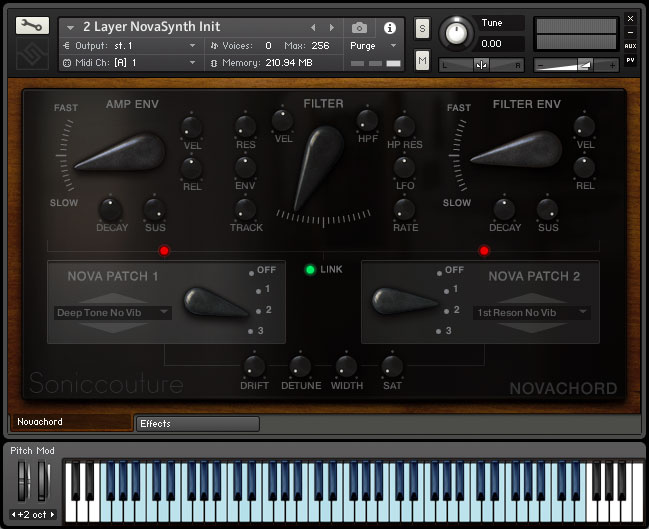
Task: Click the AUX button in the header
Action: click(x=630, y=46)
